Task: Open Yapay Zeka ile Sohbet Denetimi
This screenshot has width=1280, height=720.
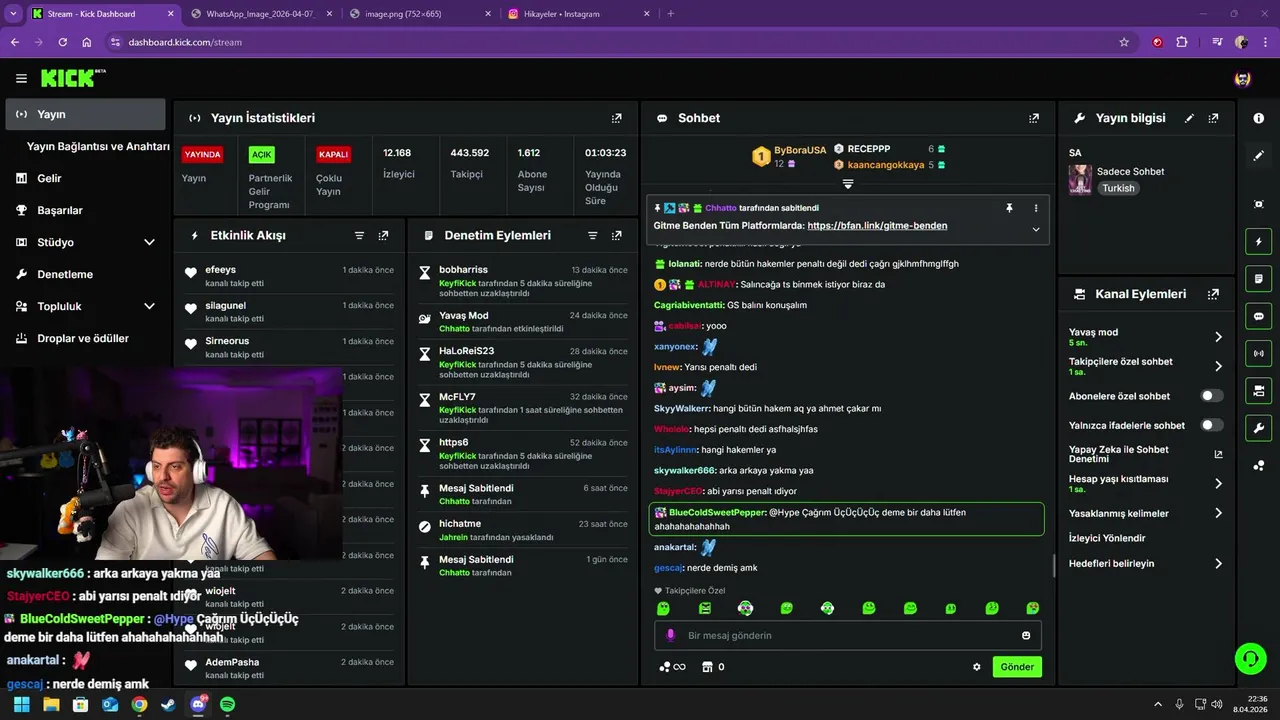Action: (x=1146, y=454)
